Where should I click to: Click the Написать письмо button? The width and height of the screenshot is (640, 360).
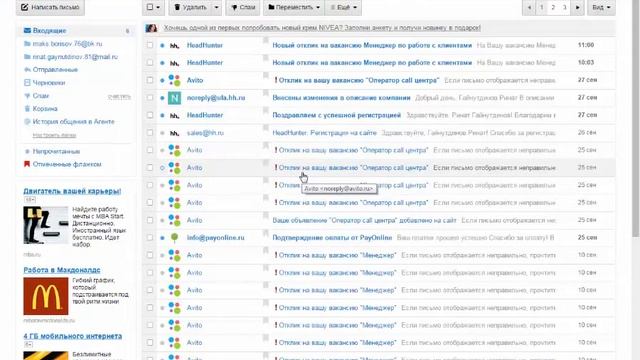pos(50,7)
